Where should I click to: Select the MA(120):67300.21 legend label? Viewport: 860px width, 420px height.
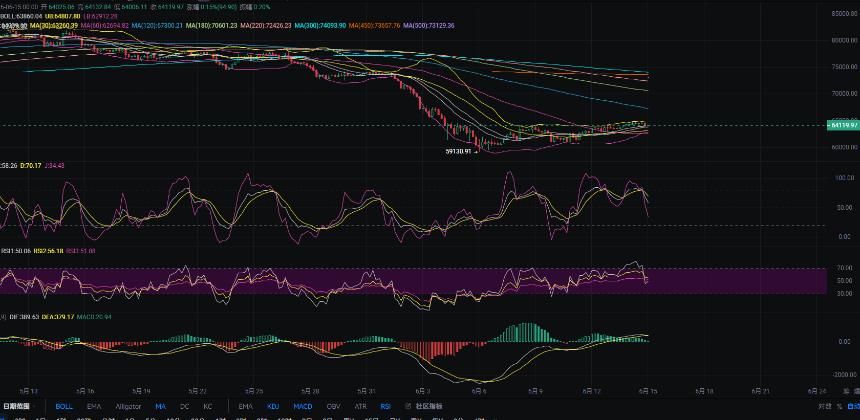pos(157,26)
